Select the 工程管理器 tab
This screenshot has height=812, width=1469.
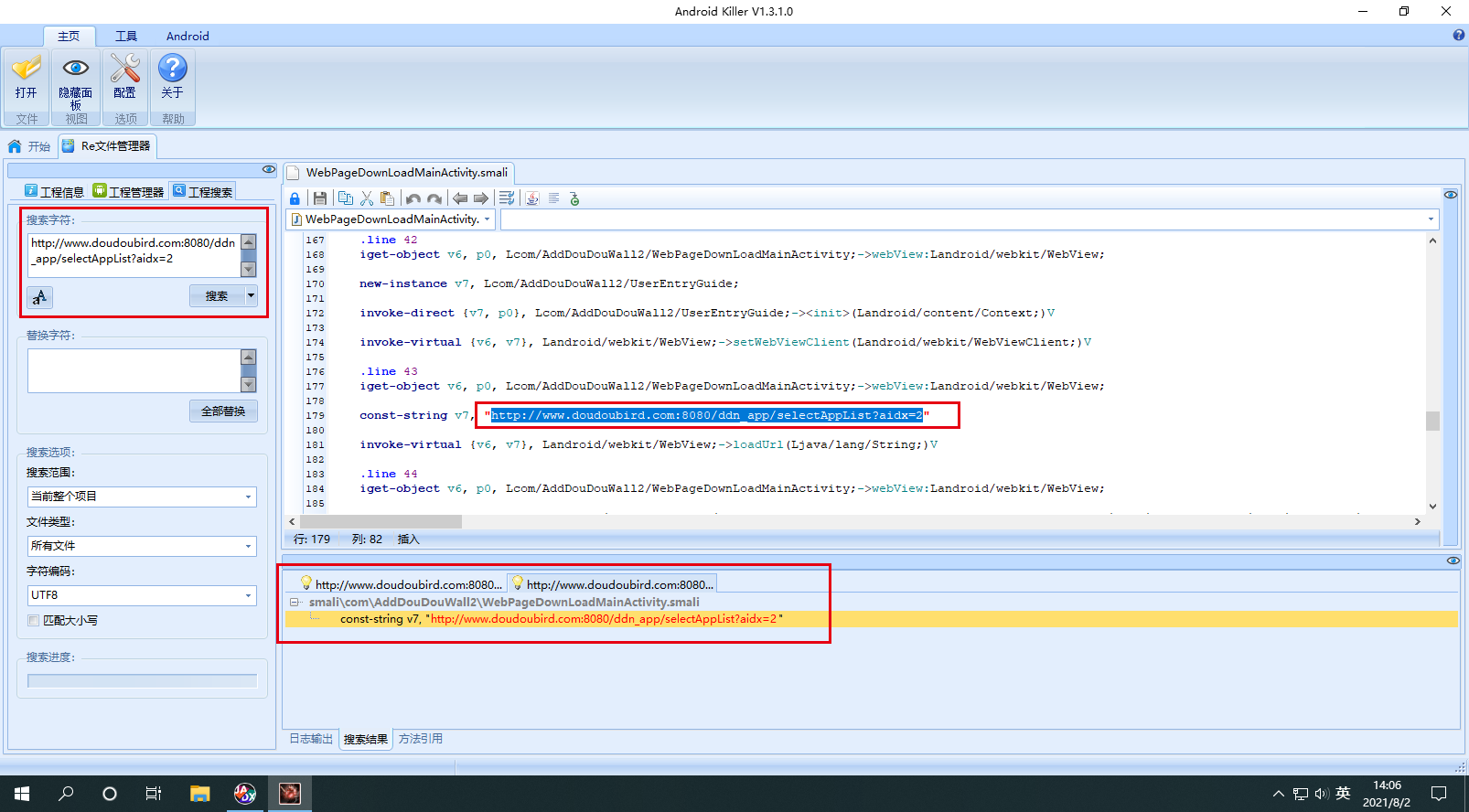(128, 191)
